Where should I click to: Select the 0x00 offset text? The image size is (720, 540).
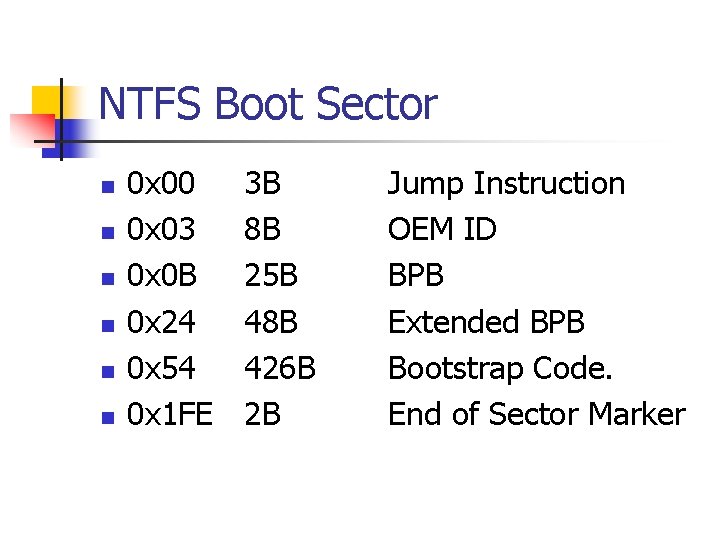coord(161,184)
